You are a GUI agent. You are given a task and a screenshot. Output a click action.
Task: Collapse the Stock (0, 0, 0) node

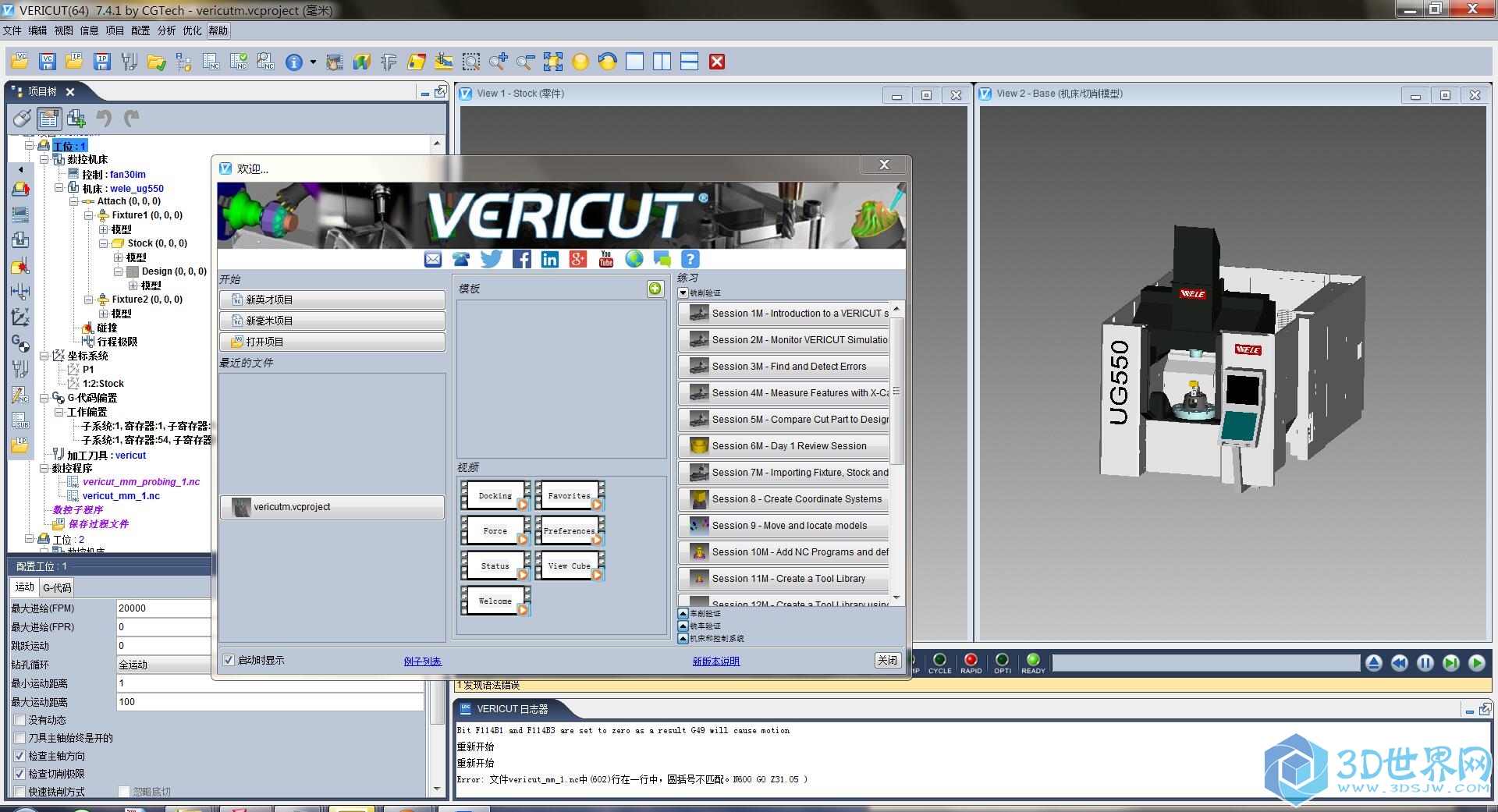tap(103, 243)
